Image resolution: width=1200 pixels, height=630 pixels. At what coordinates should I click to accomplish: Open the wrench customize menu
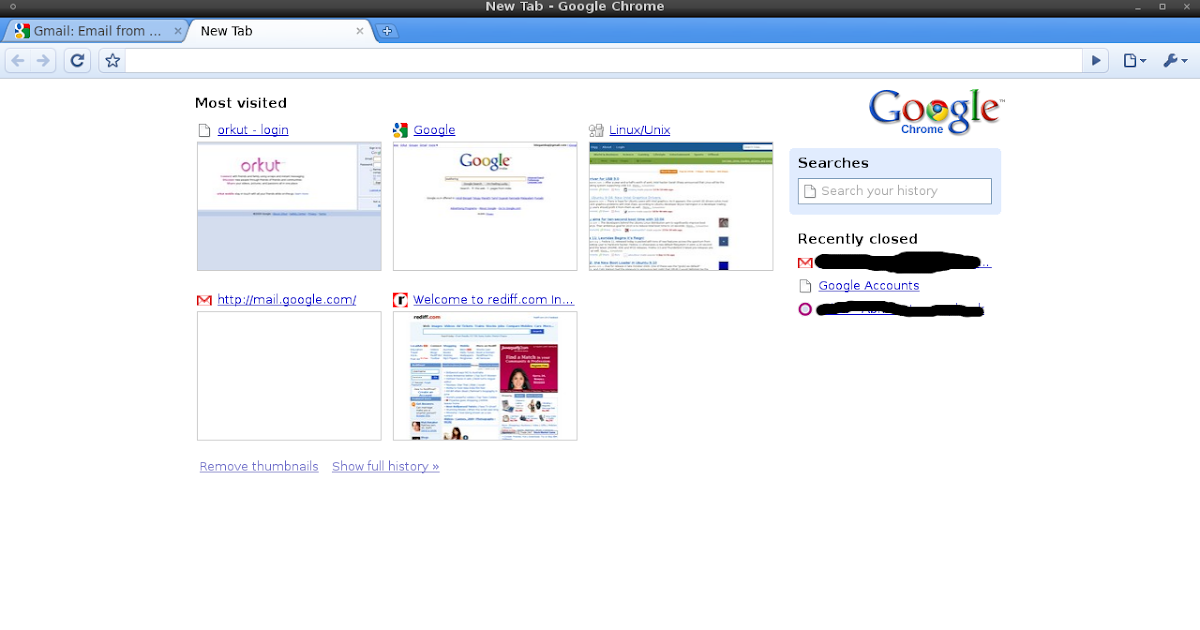[1175, 61]
